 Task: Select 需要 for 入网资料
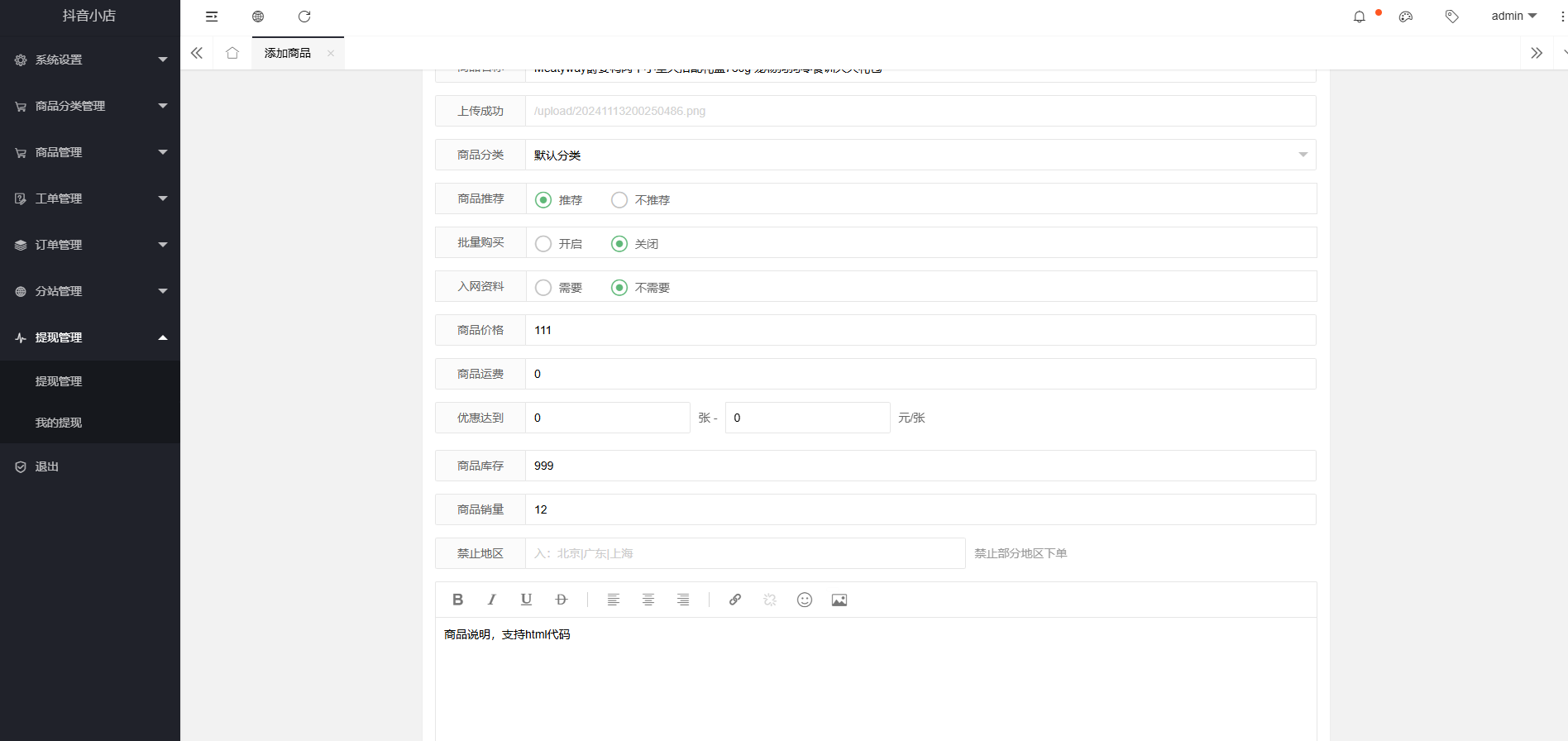(543, 288)
